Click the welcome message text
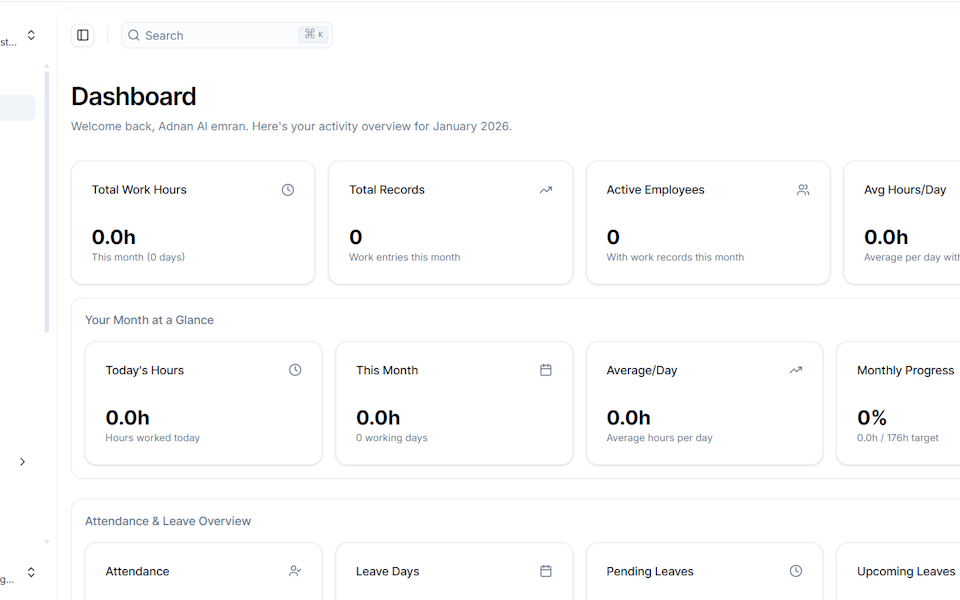Viewport: 960px width, 600px height. coord(291,126)
